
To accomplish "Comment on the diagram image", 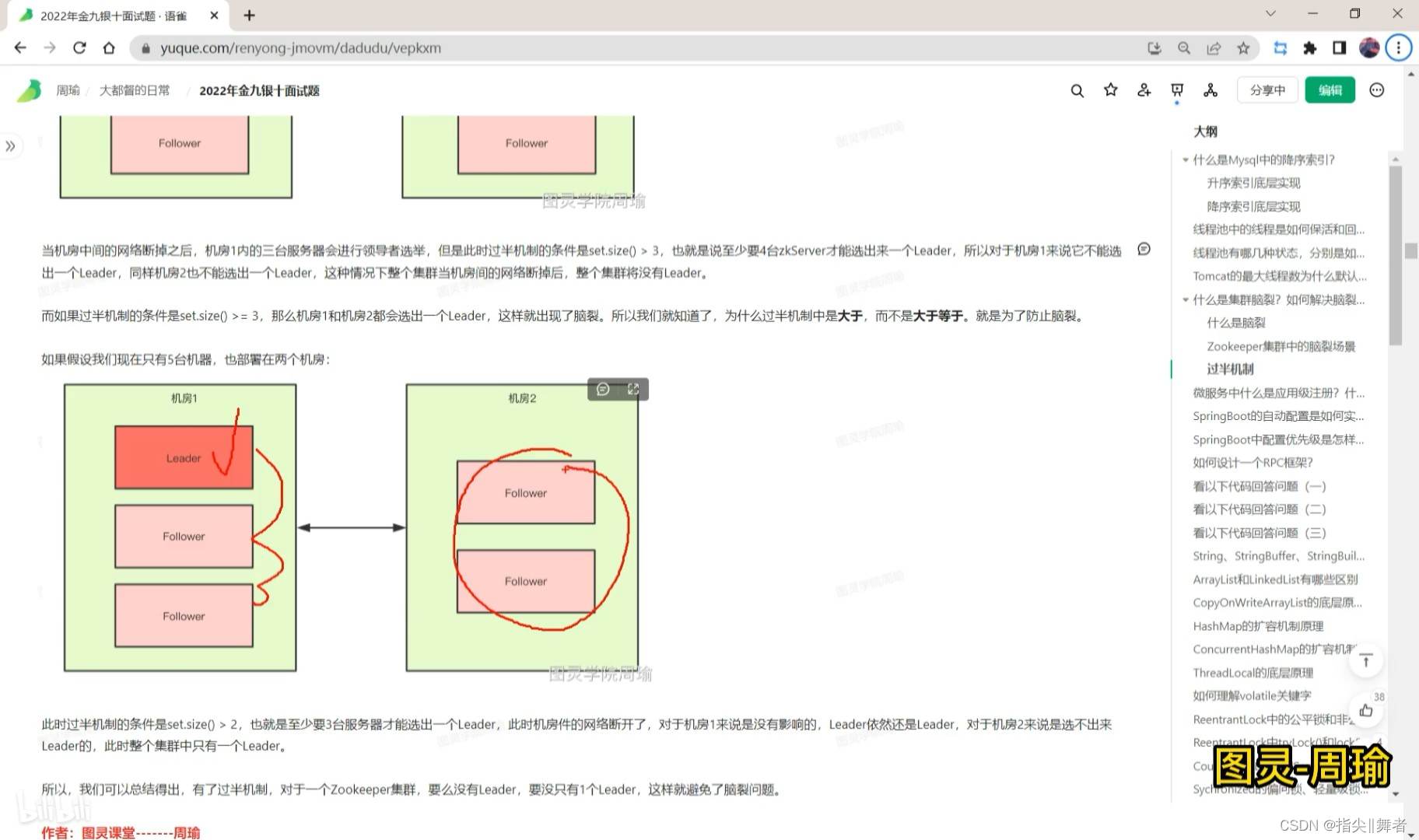I will click(603, 389).
